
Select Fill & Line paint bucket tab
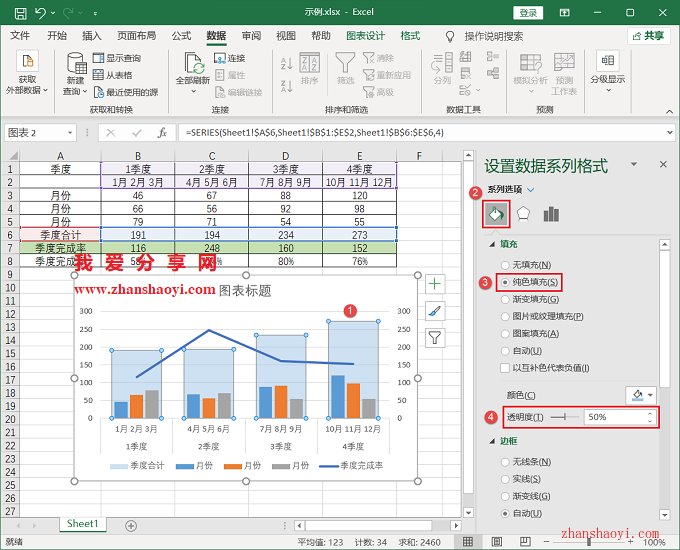(496, 214)
